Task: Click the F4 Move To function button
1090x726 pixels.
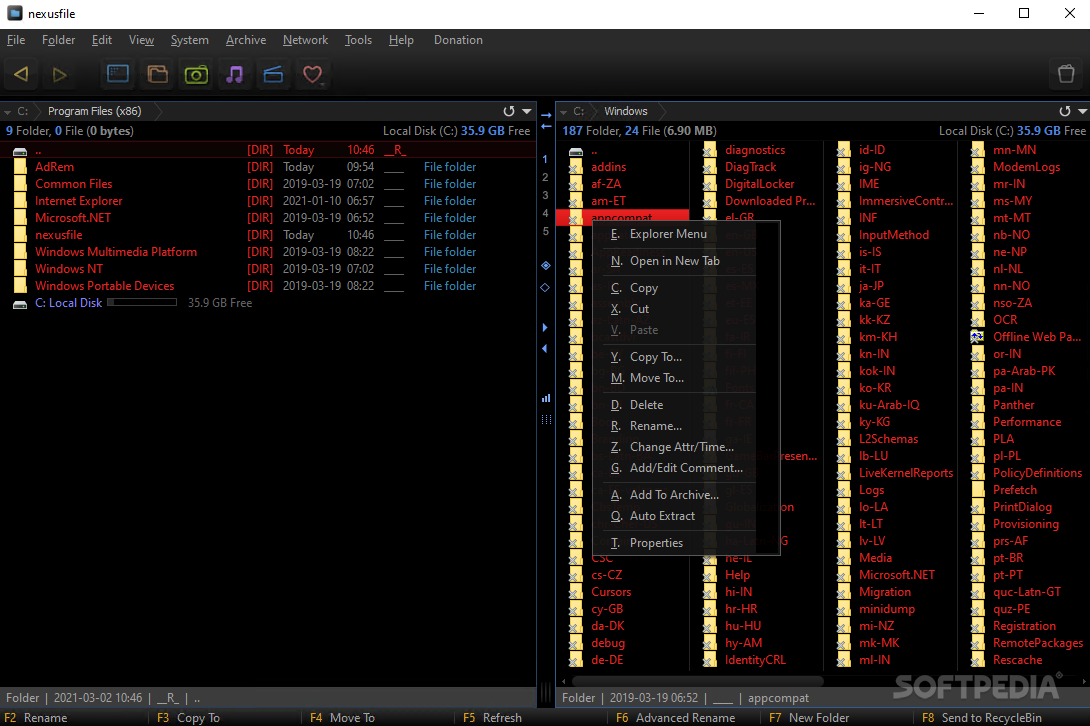Action: tap(342, 718)
